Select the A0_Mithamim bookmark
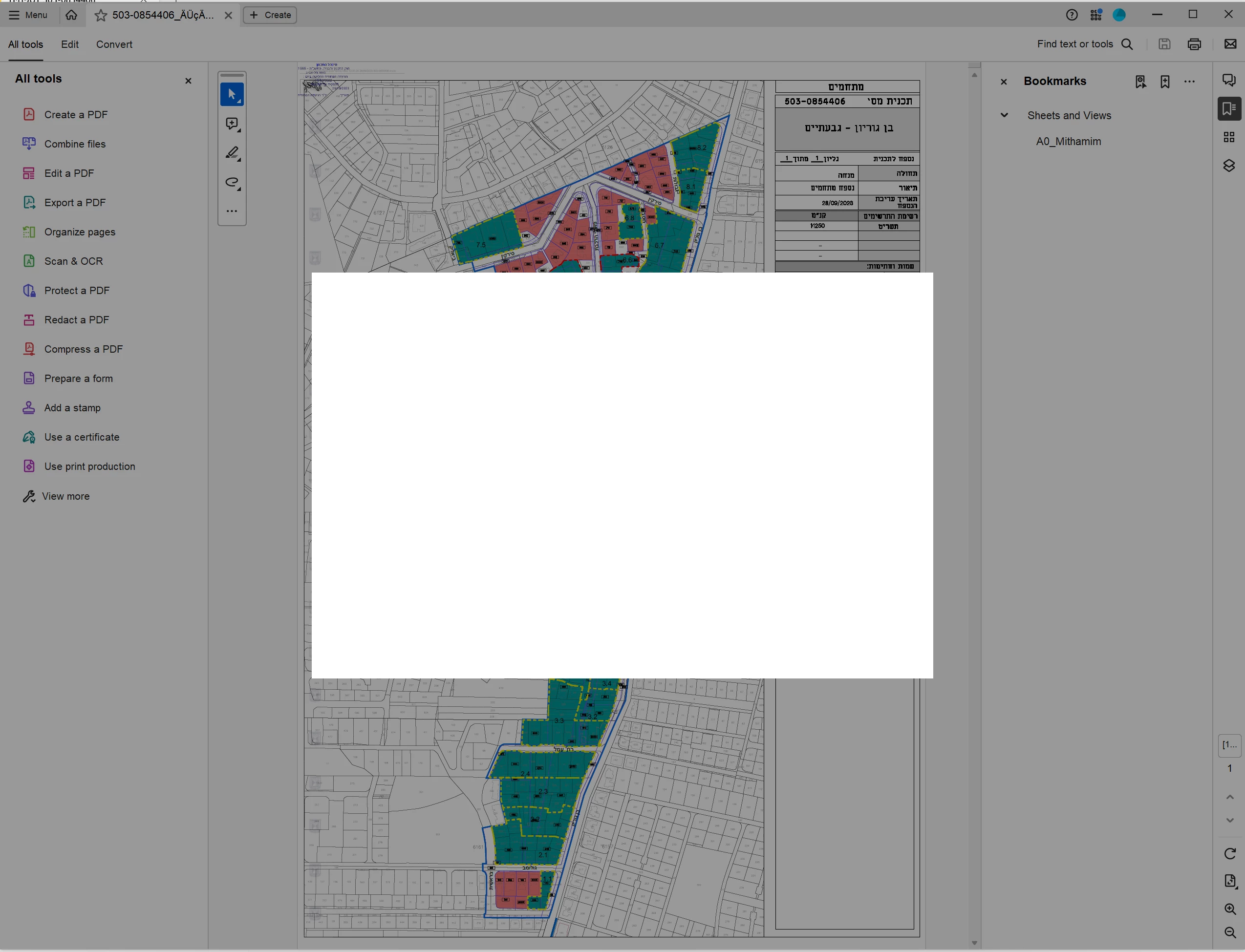Viewport: 1245px width, 952px height. (1068, 142)
